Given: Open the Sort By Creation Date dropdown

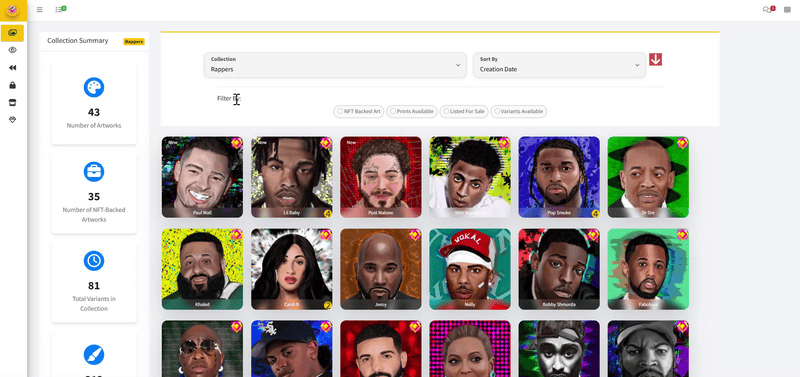Looking at the screenshot, I should point(559,65).
